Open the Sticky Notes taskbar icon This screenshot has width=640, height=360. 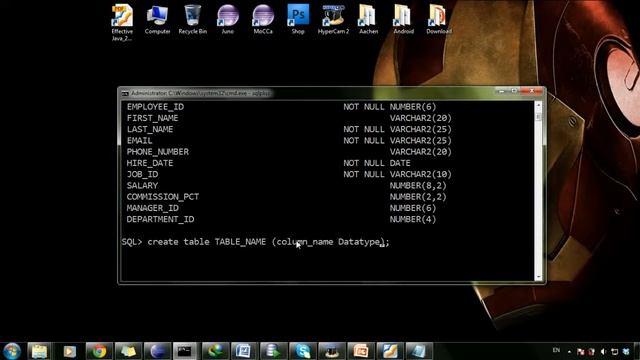tap(128, 351)
